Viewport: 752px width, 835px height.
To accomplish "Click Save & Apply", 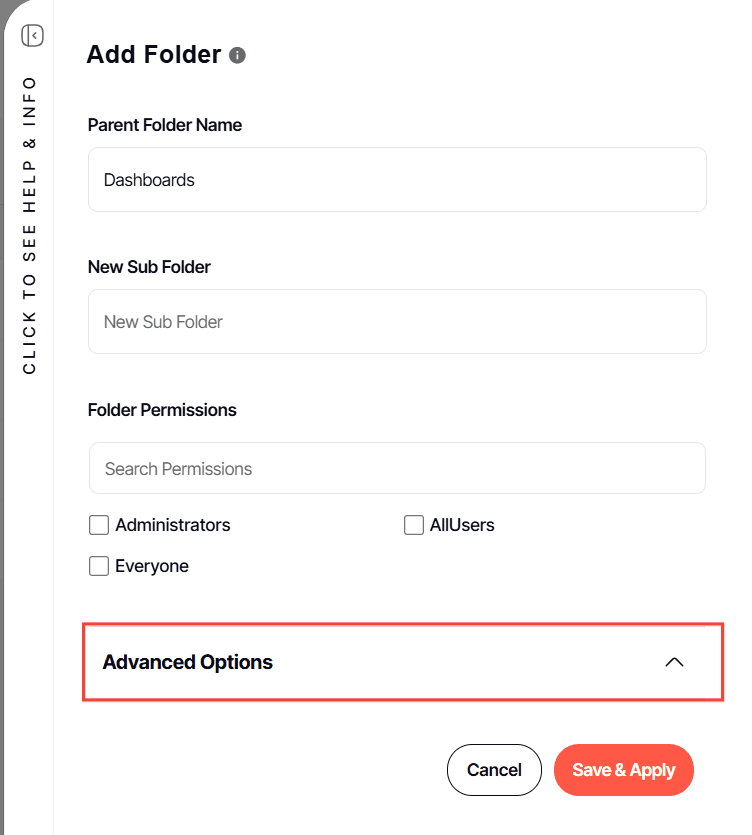I will pos(623,770).
